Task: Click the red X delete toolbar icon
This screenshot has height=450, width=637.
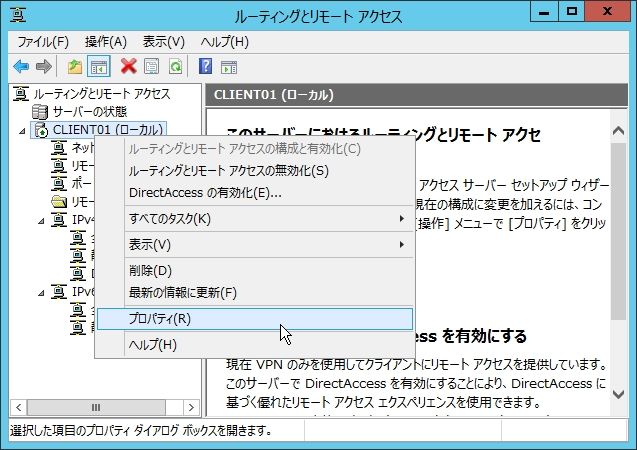Action: pyautogui.click(x=128, y=66)
